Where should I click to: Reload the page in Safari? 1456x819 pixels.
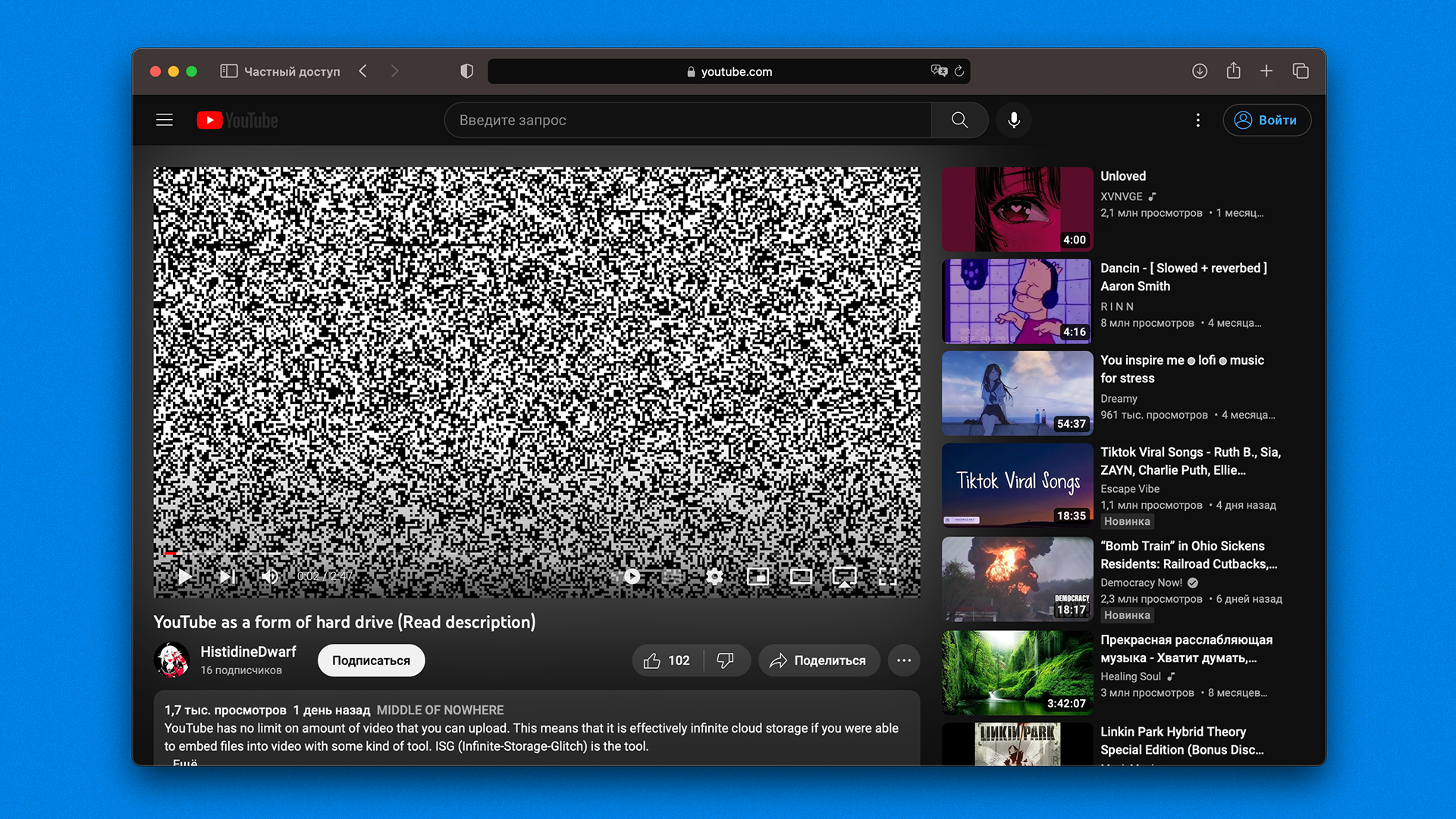coord(959,71)
